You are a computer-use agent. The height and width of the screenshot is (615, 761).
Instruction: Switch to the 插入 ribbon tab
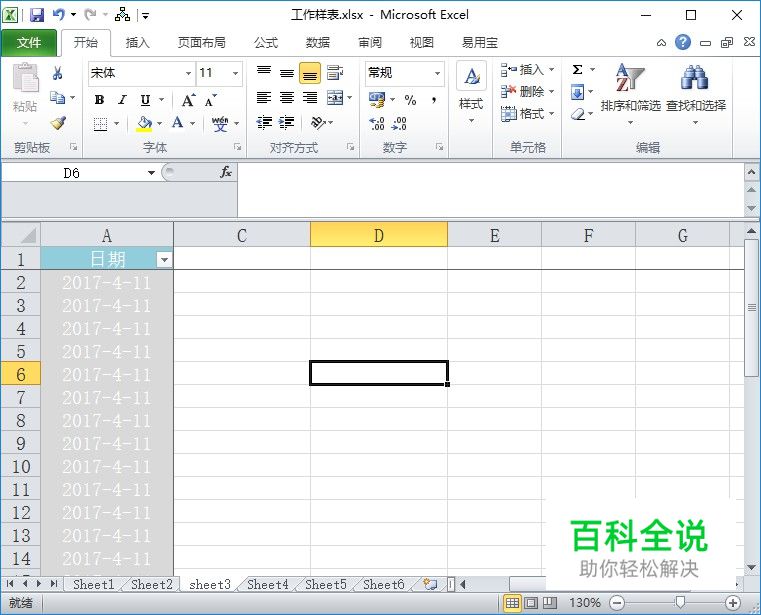click(x=137, y=43)
